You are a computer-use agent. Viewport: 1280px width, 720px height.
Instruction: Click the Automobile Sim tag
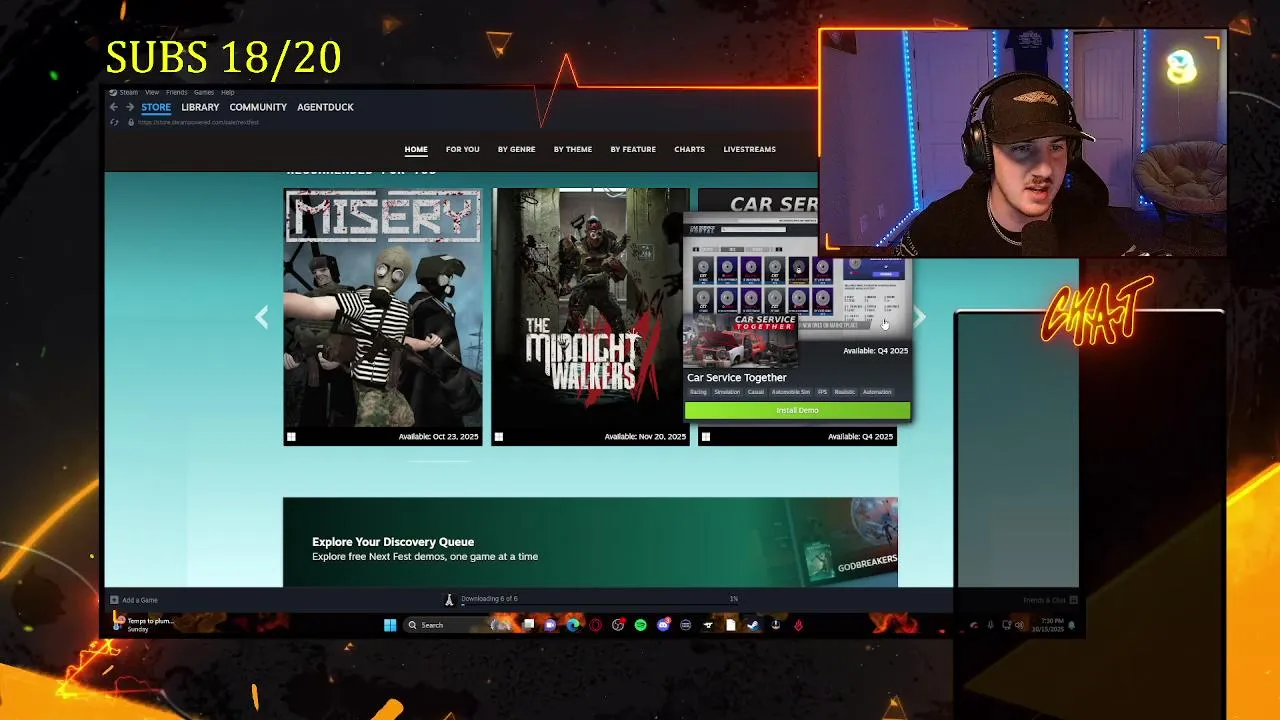[x=791, y=392]
